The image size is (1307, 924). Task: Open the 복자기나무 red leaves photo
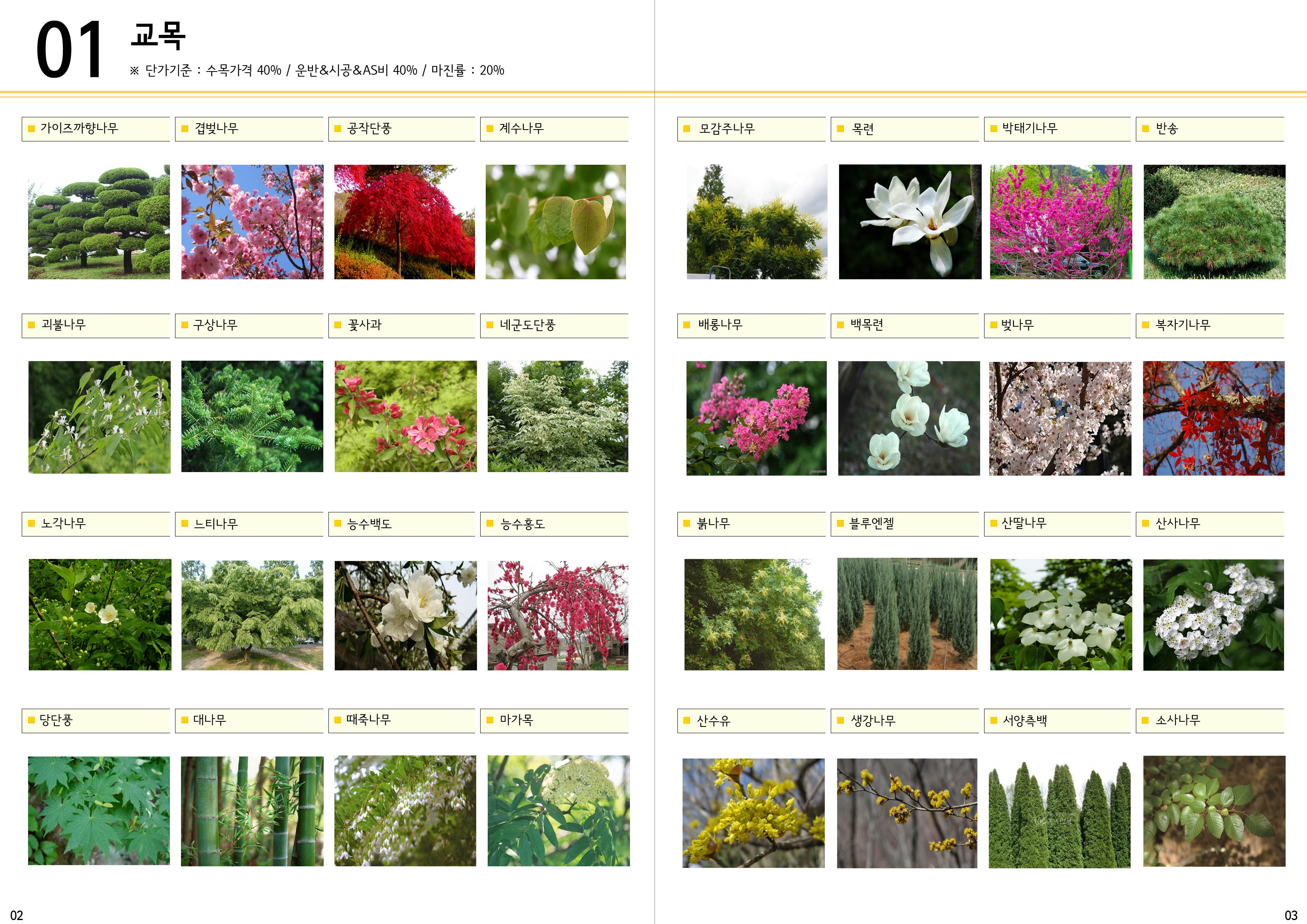(x=1214, y=418)
